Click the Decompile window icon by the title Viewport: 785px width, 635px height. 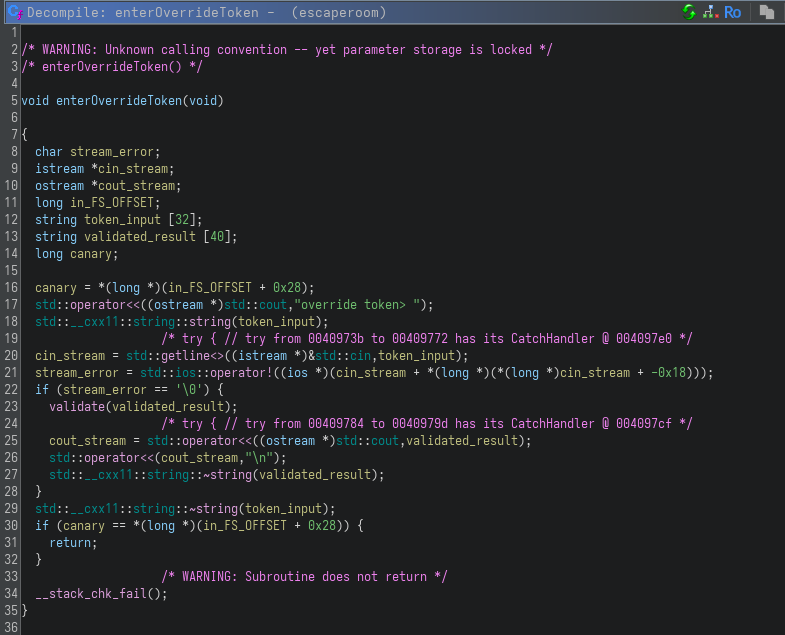click(15, 12)
